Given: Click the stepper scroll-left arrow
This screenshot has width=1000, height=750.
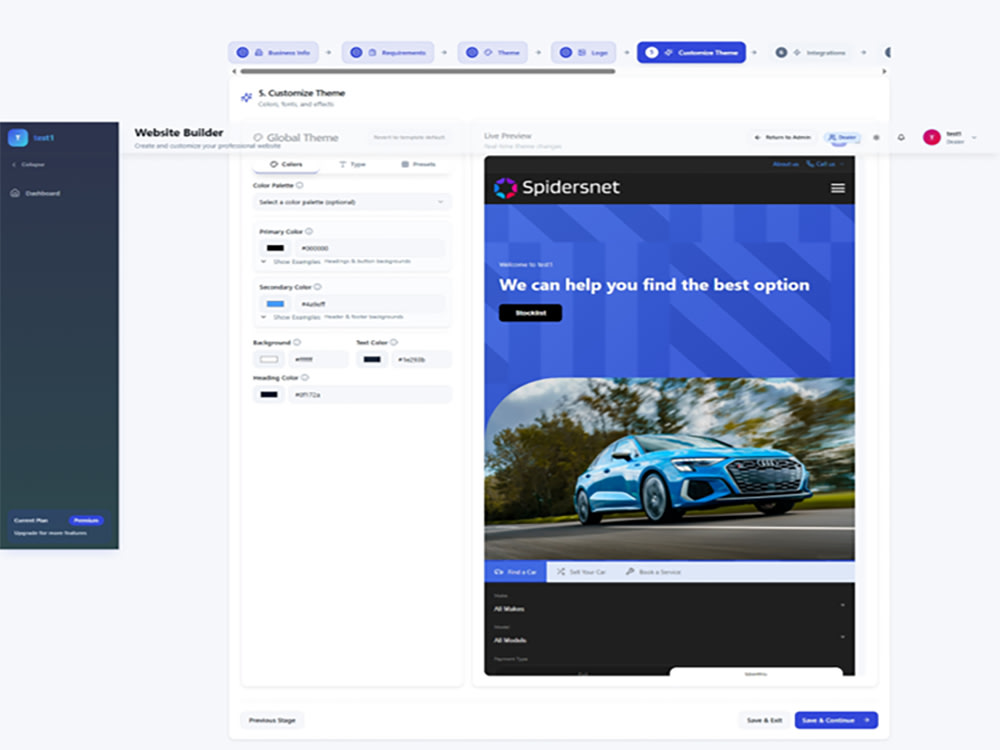Looking at the screenshot, I should click(x=234, y=71).
